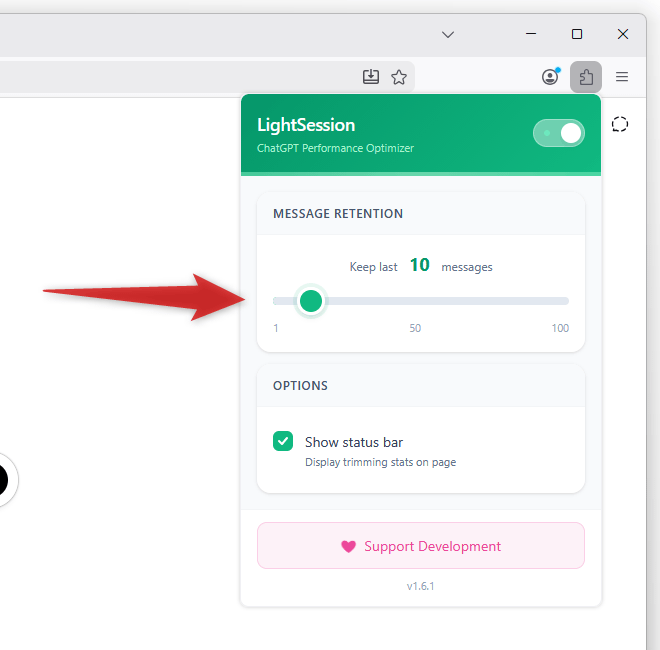Open the Firefox hamburger application menu

pos(622,77)
